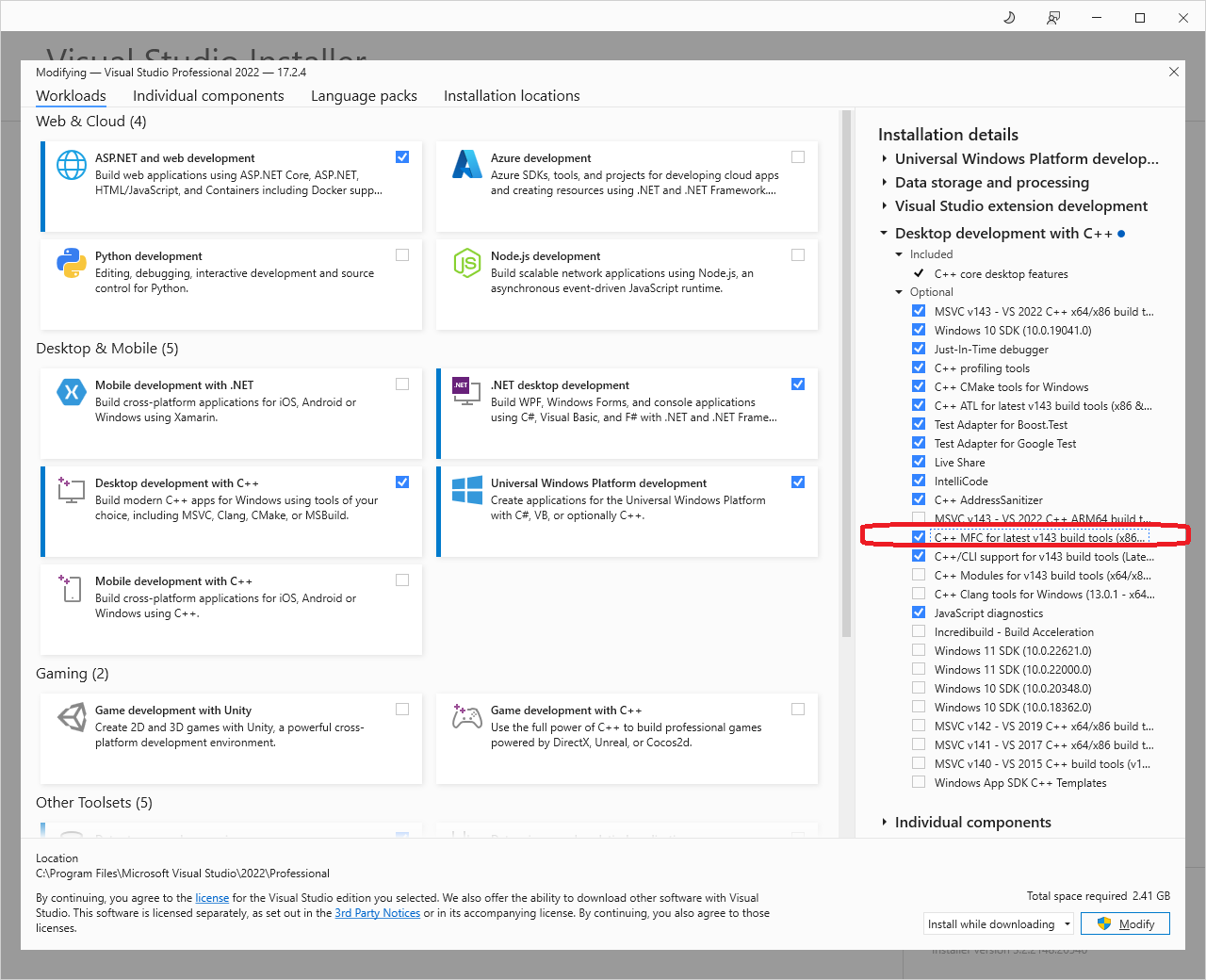Click the Universal Windows Platform logo icon
This screenshot has height=980, width=1206.
pos(467,490)
